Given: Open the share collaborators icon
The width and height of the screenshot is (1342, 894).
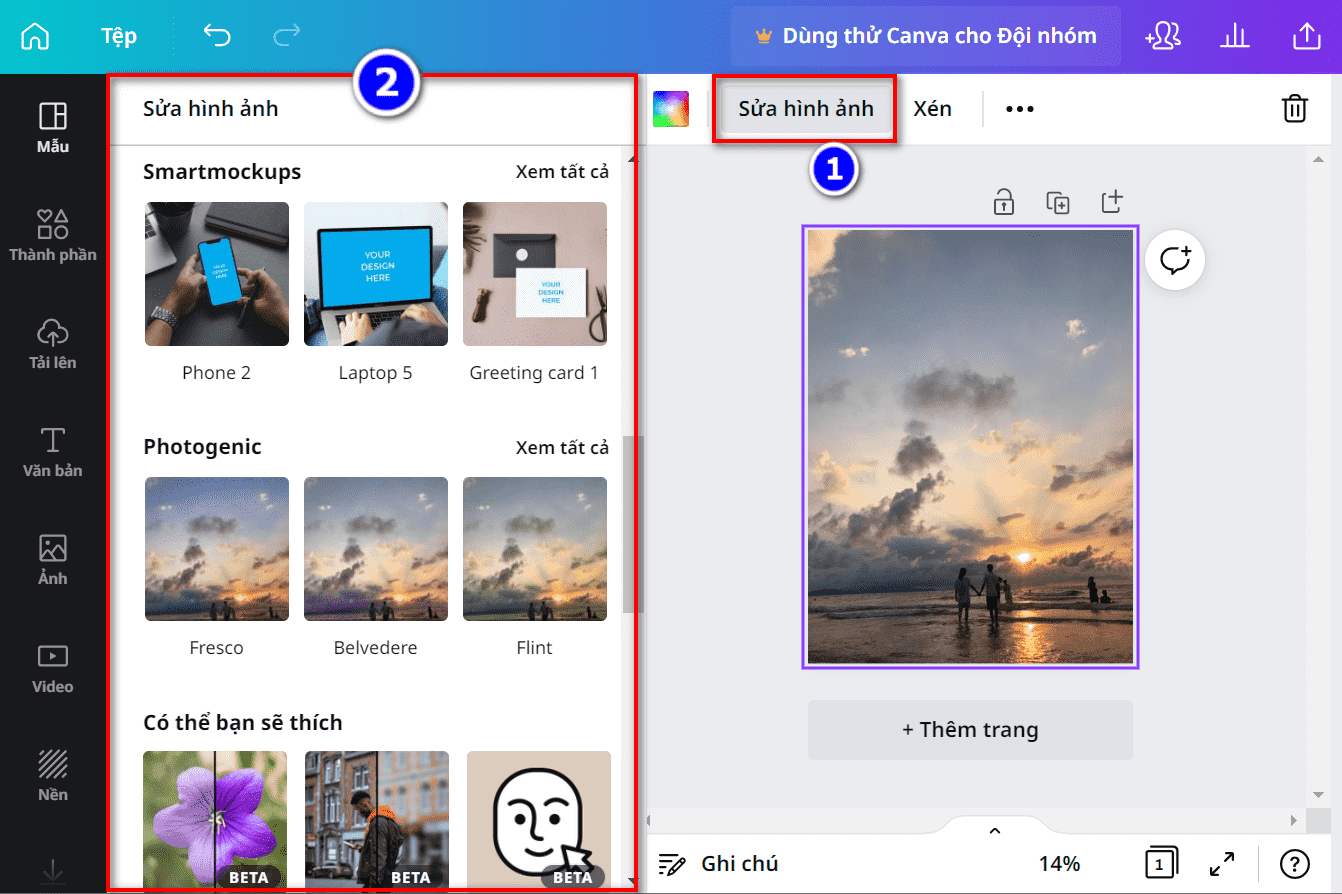Looking at the screenshot, I should point(1164,36).
